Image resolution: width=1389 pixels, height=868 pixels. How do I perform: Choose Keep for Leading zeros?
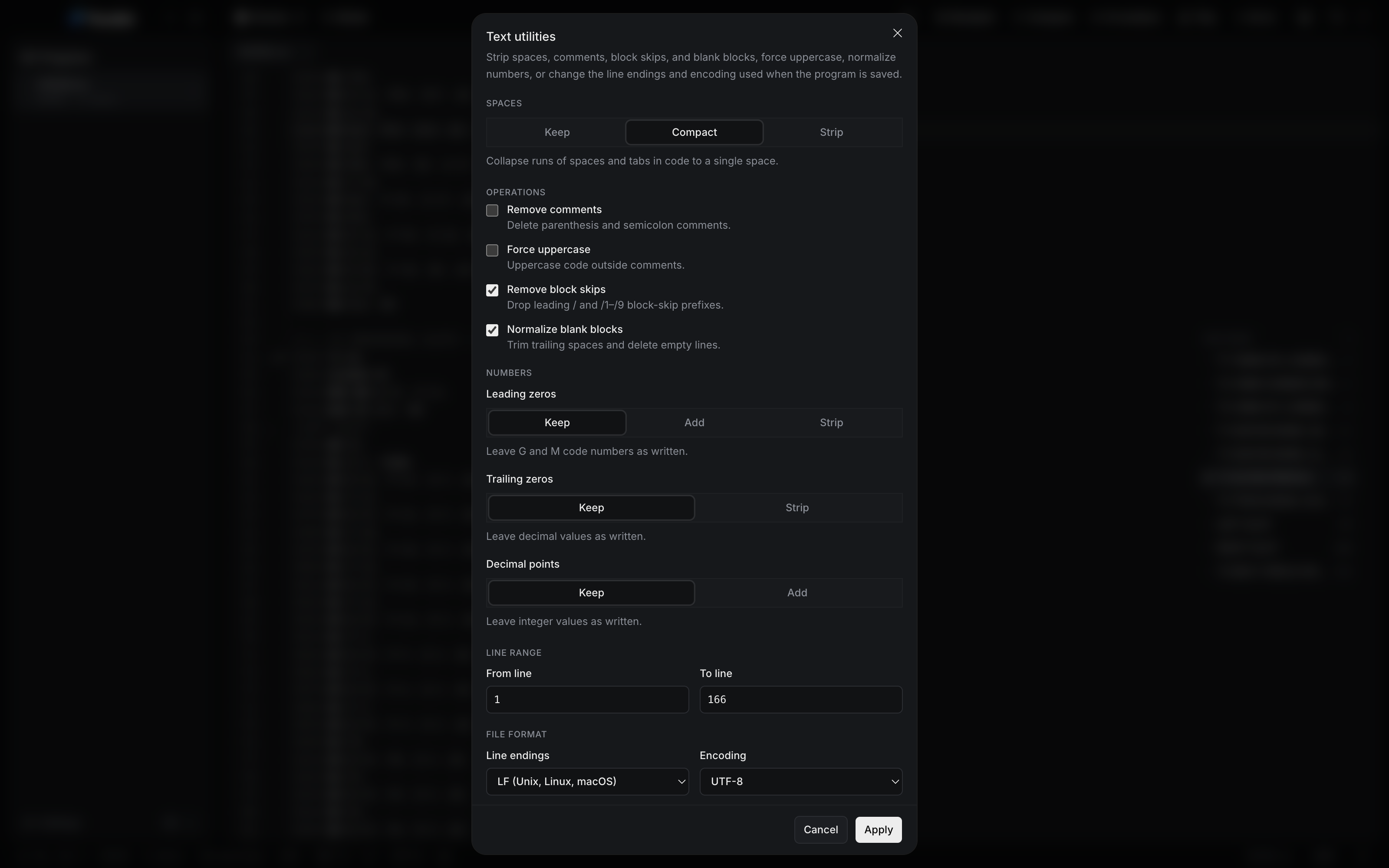click(557, 423)
